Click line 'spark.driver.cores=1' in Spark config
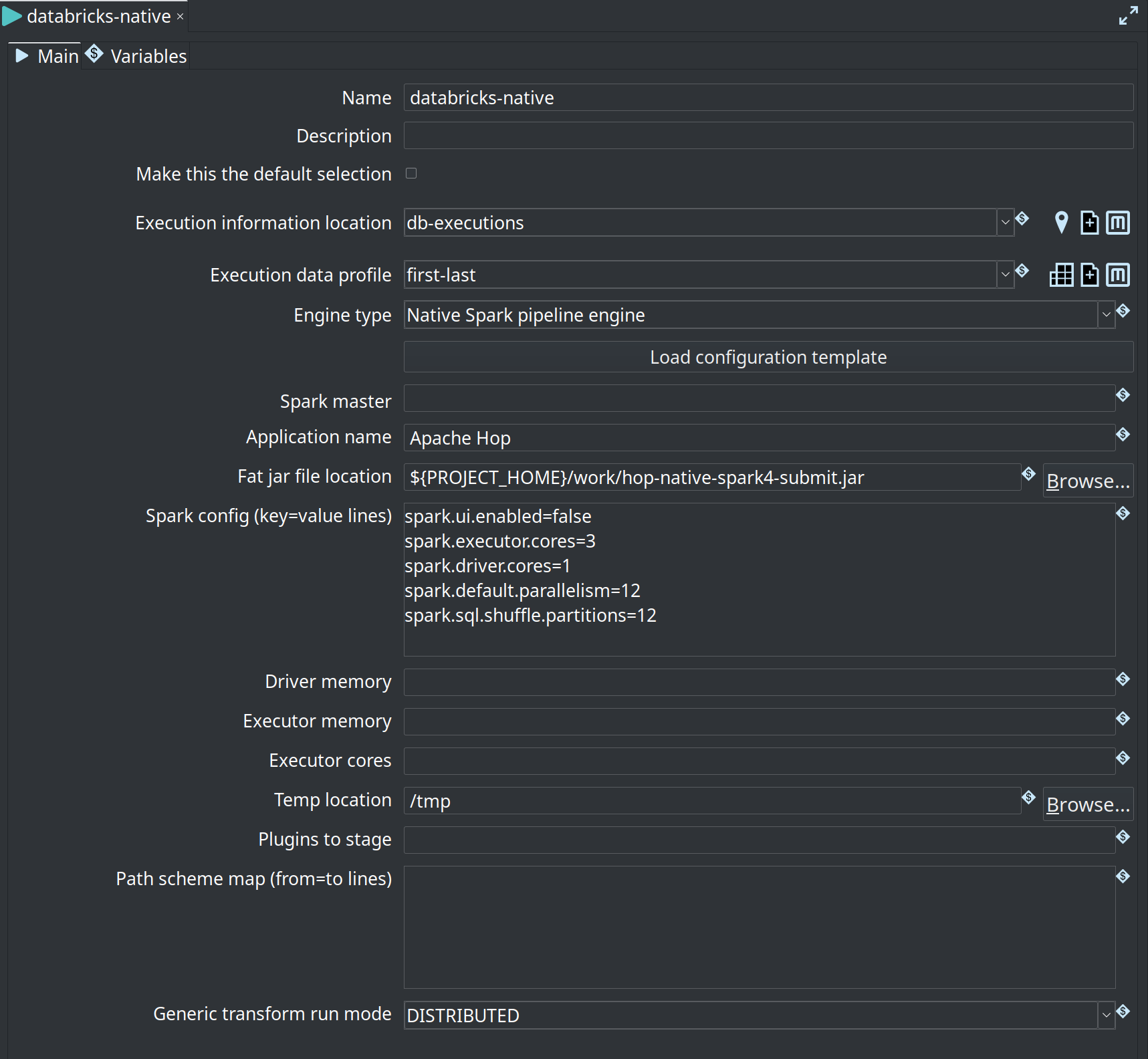The image size is (1148, 1059). [487, 566]
